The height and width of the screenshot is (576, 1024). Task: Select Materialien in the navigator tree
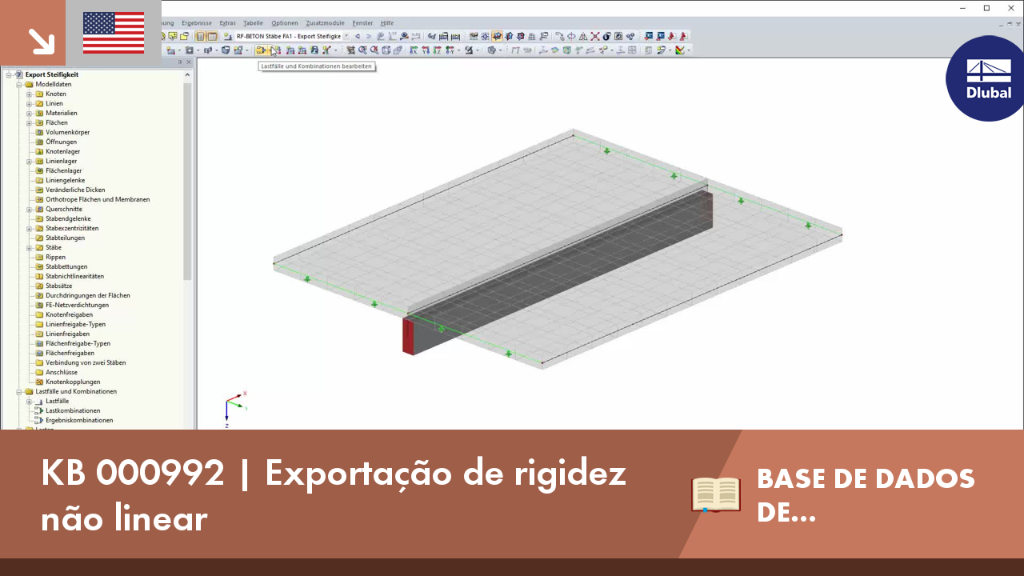point(61,113)
